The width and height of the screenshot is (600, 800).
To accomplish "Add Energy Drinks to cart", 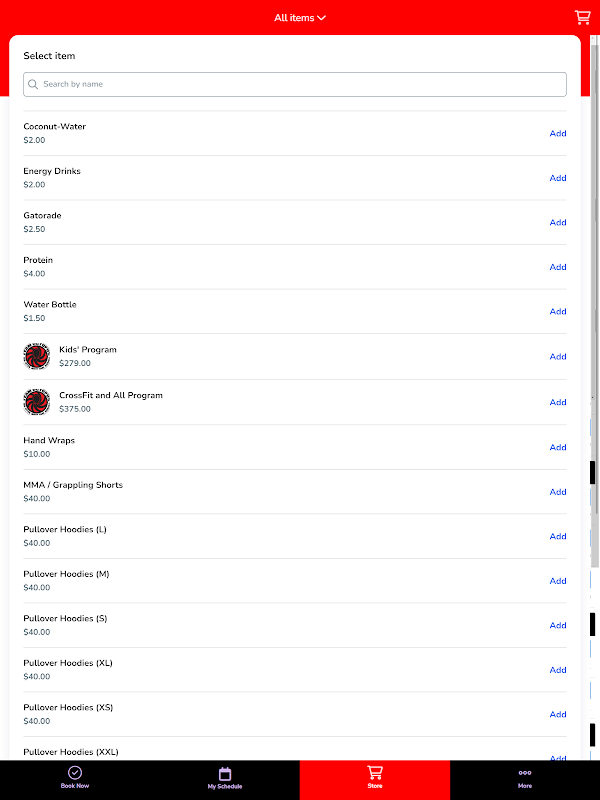I will 558,178.
